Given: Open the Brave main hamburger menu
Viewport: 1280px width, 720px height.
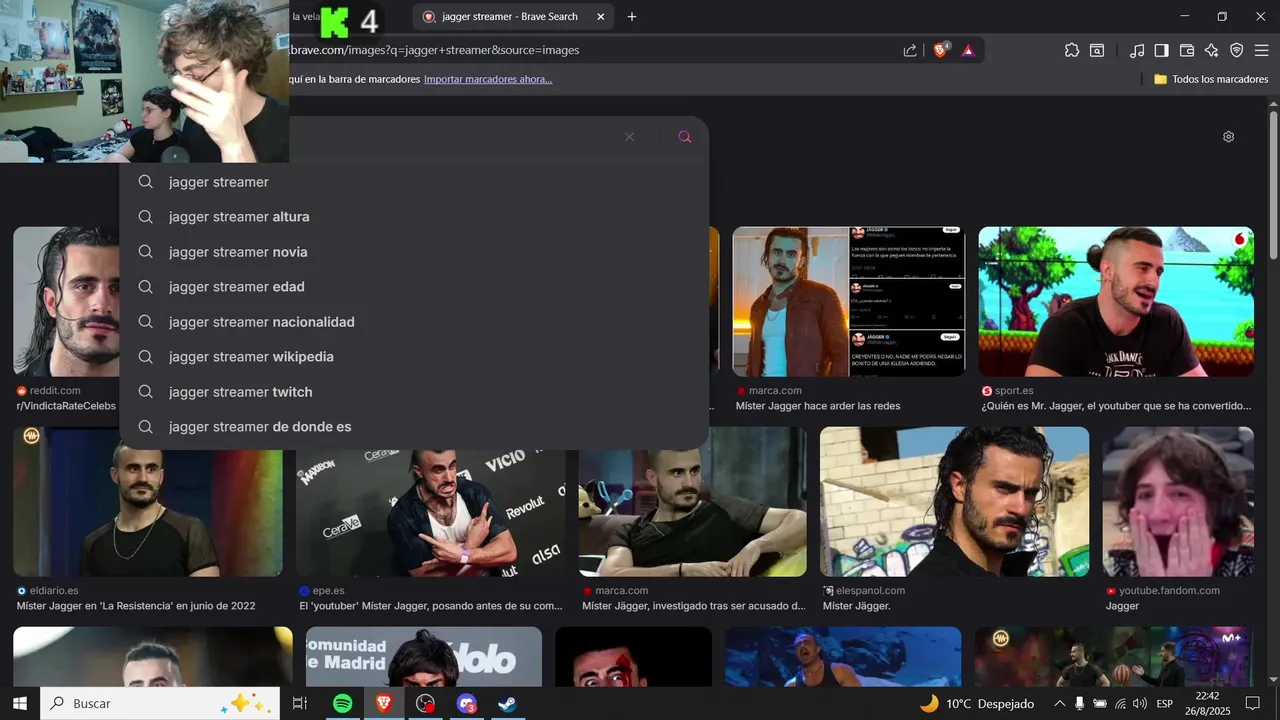Looking at the screenshot, I should click(x=1261, y=50).
